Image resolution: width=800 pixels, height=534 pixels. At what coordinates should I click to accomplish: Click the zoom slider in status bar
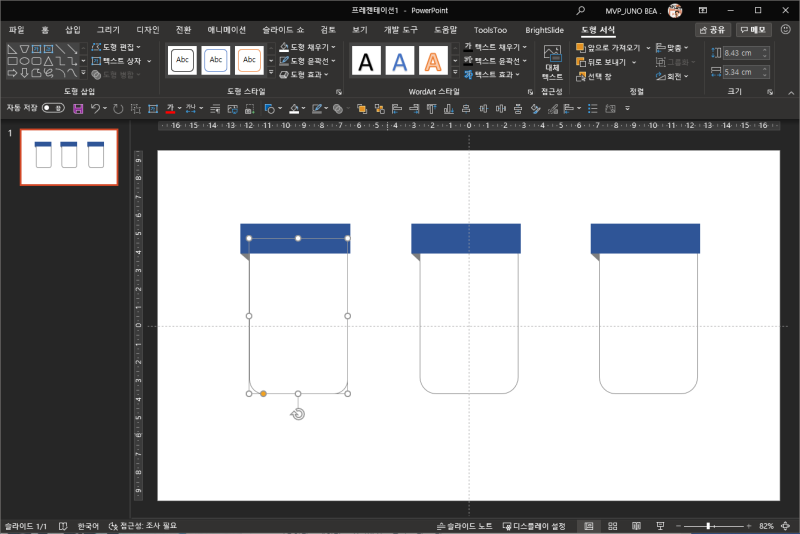(710, 526)
